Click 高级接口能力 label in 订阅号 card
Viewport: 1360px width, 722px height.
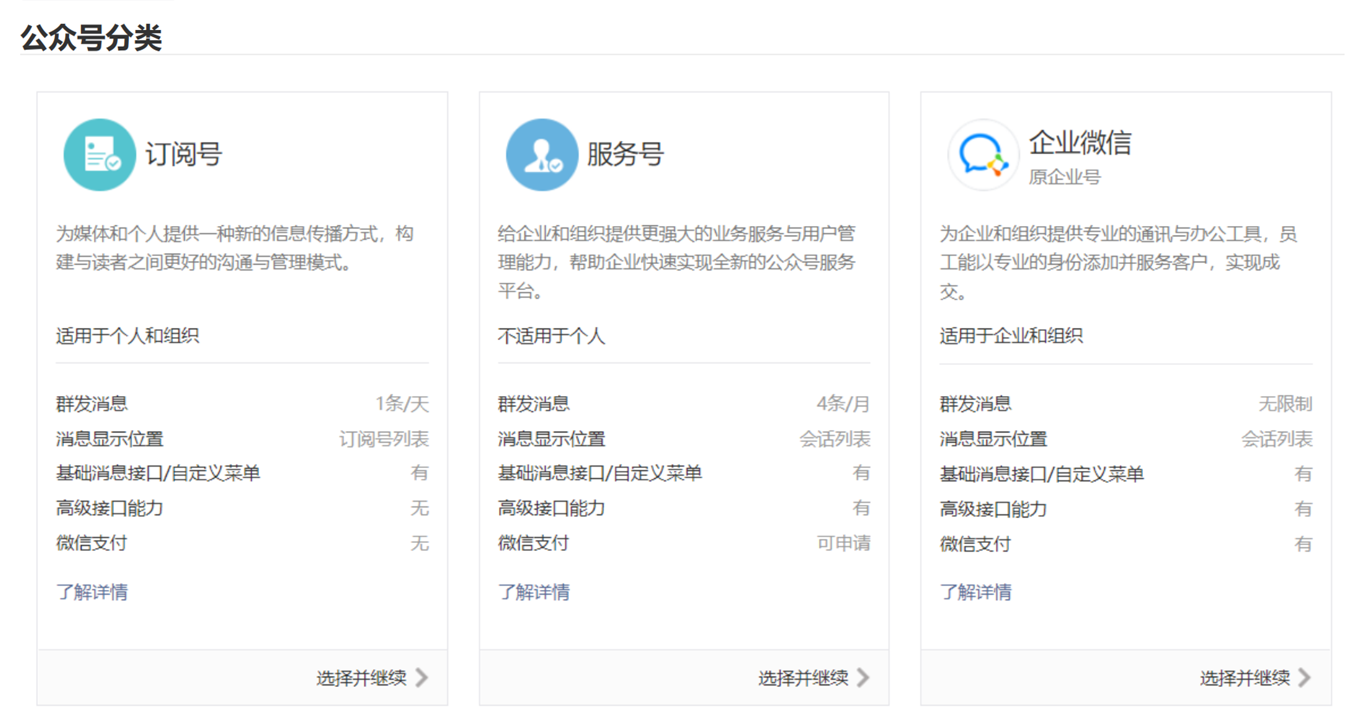tap(110, 508)
